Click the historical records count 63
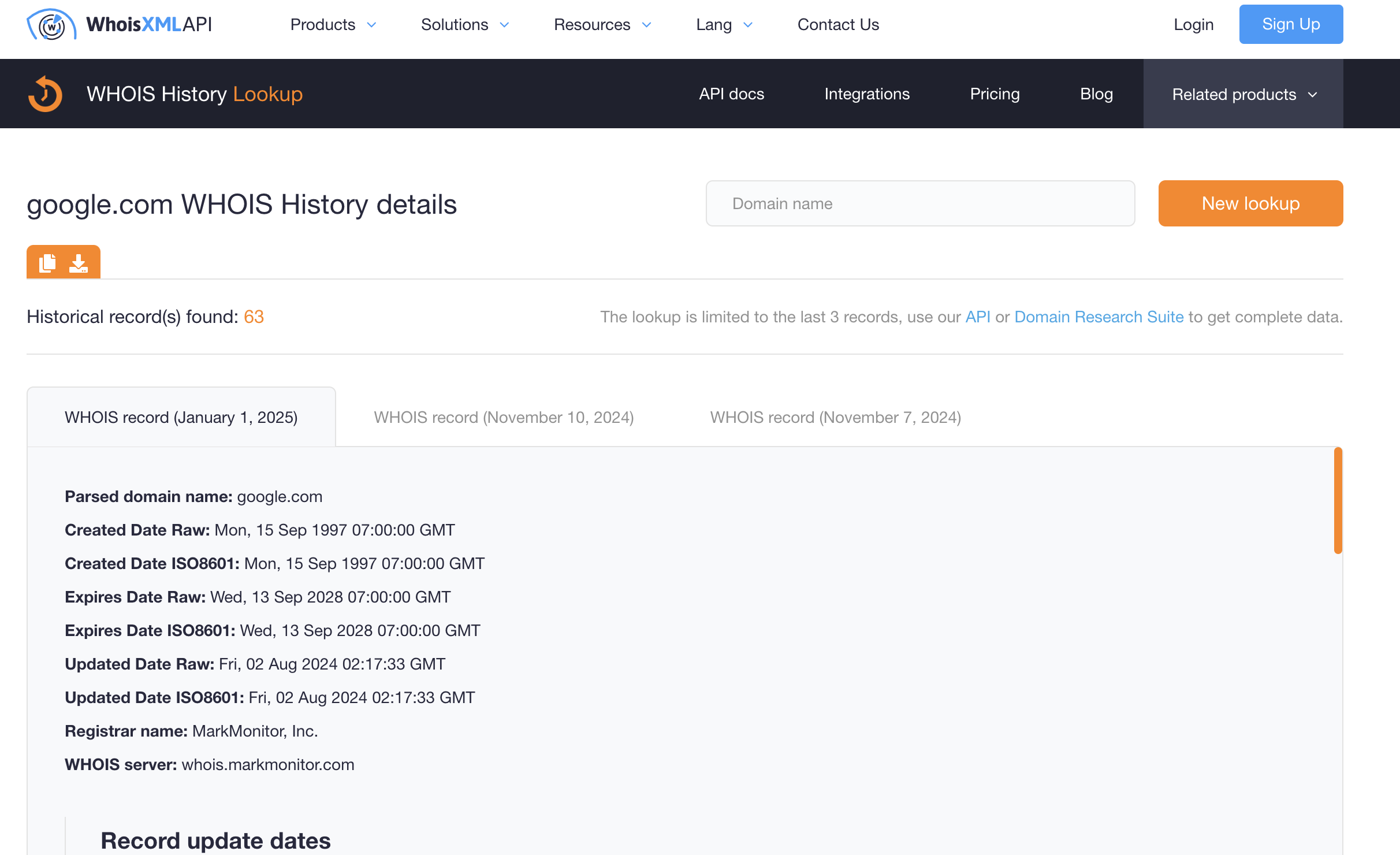1400x855 pixels. click(254, 317)
